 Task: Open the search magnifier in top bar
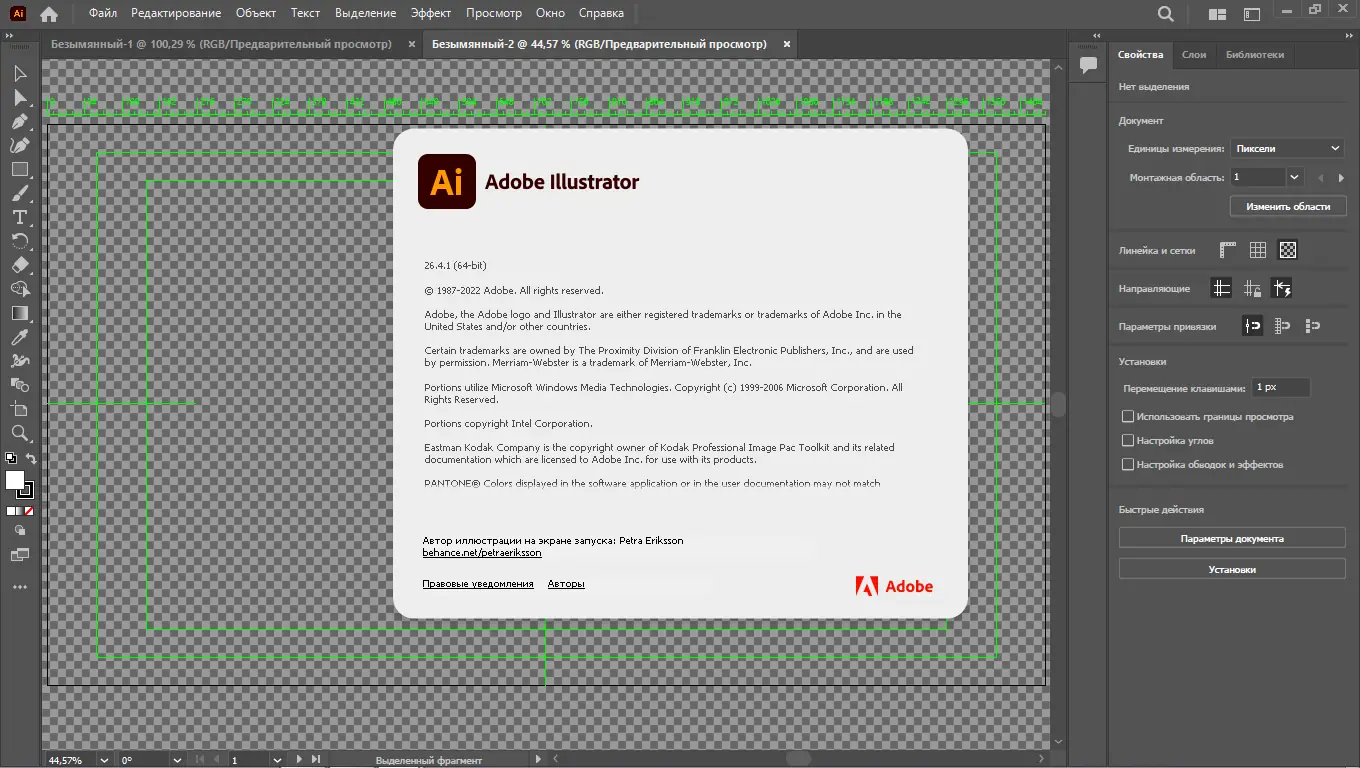click(x=1166, y=14)
